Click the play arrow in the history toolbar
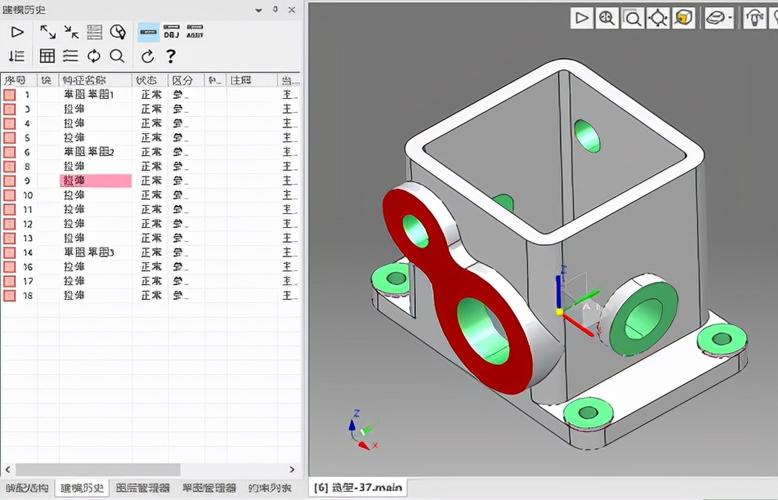 tap(17, 32)
